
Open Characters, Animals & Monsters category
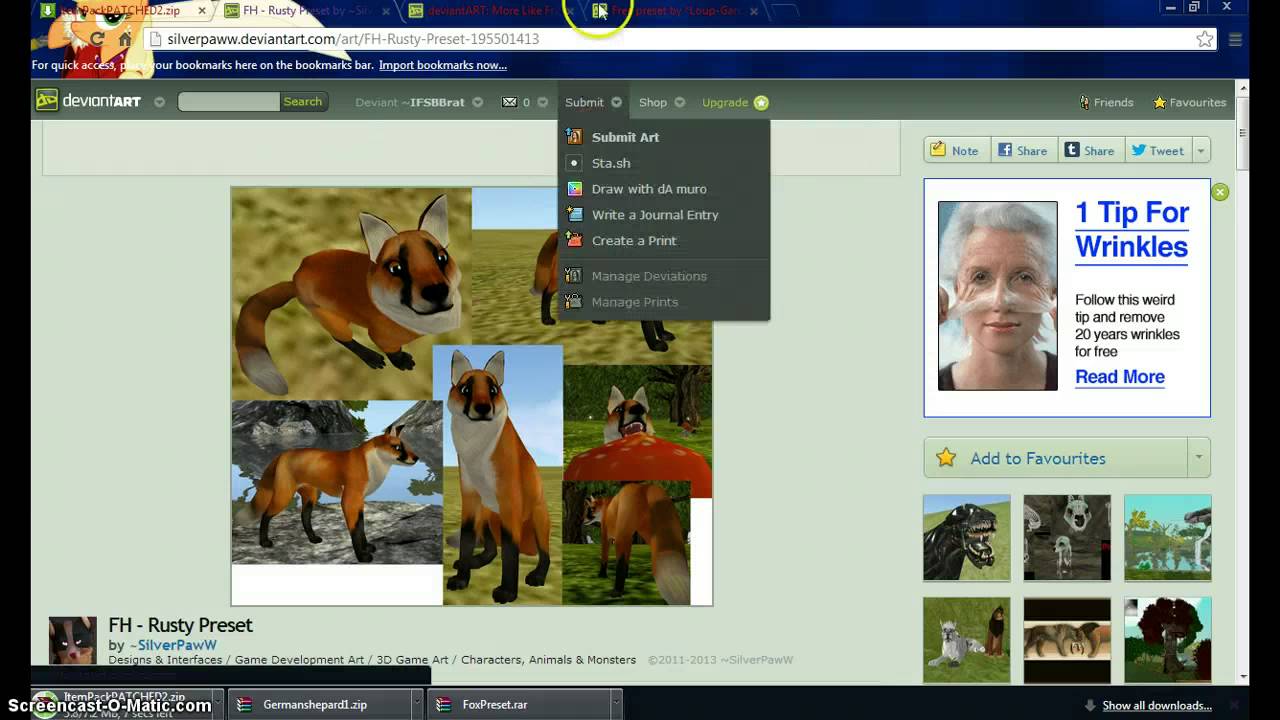point(548,660)
